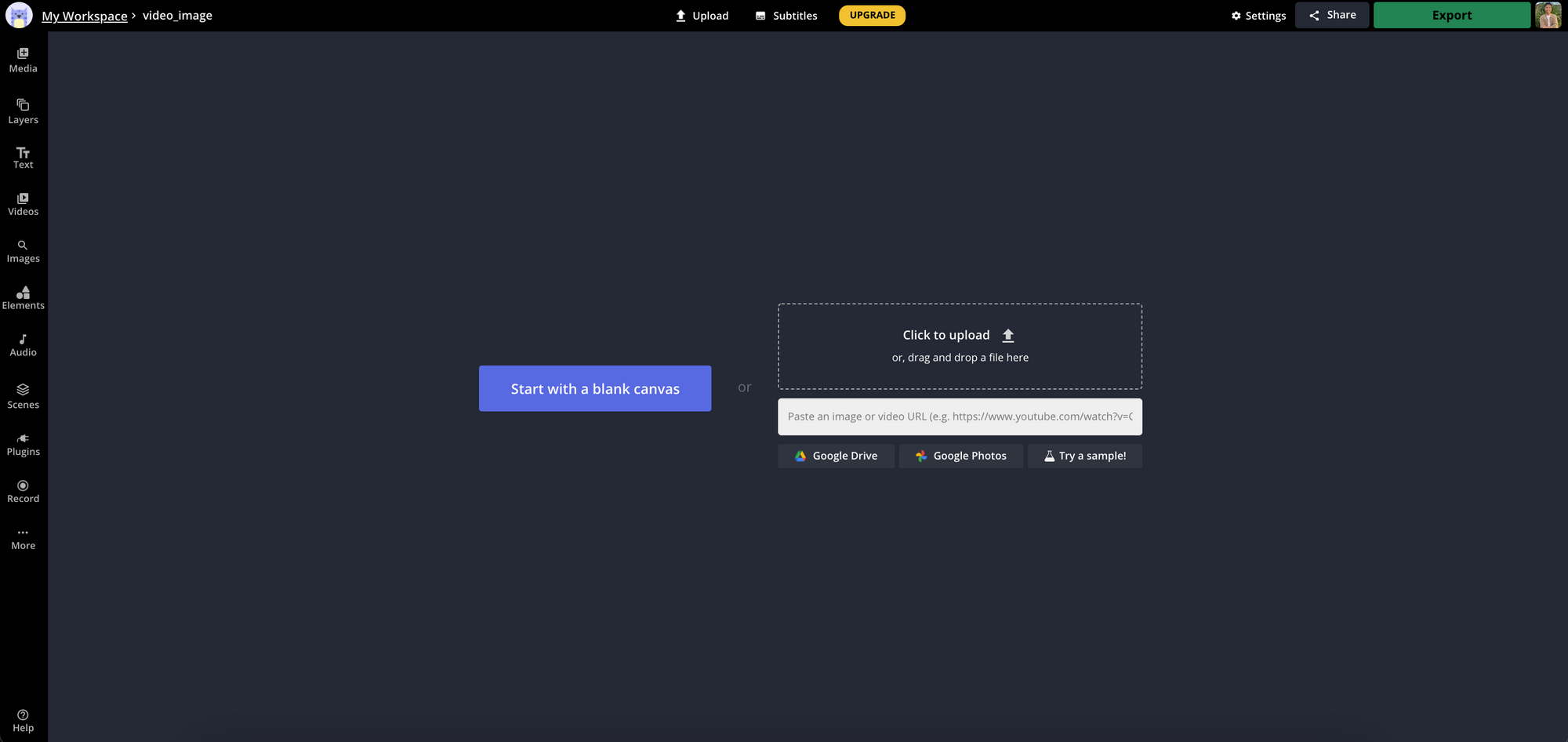Import from Google Photos
Screen dimensions: 1568x742
[960, 456]
